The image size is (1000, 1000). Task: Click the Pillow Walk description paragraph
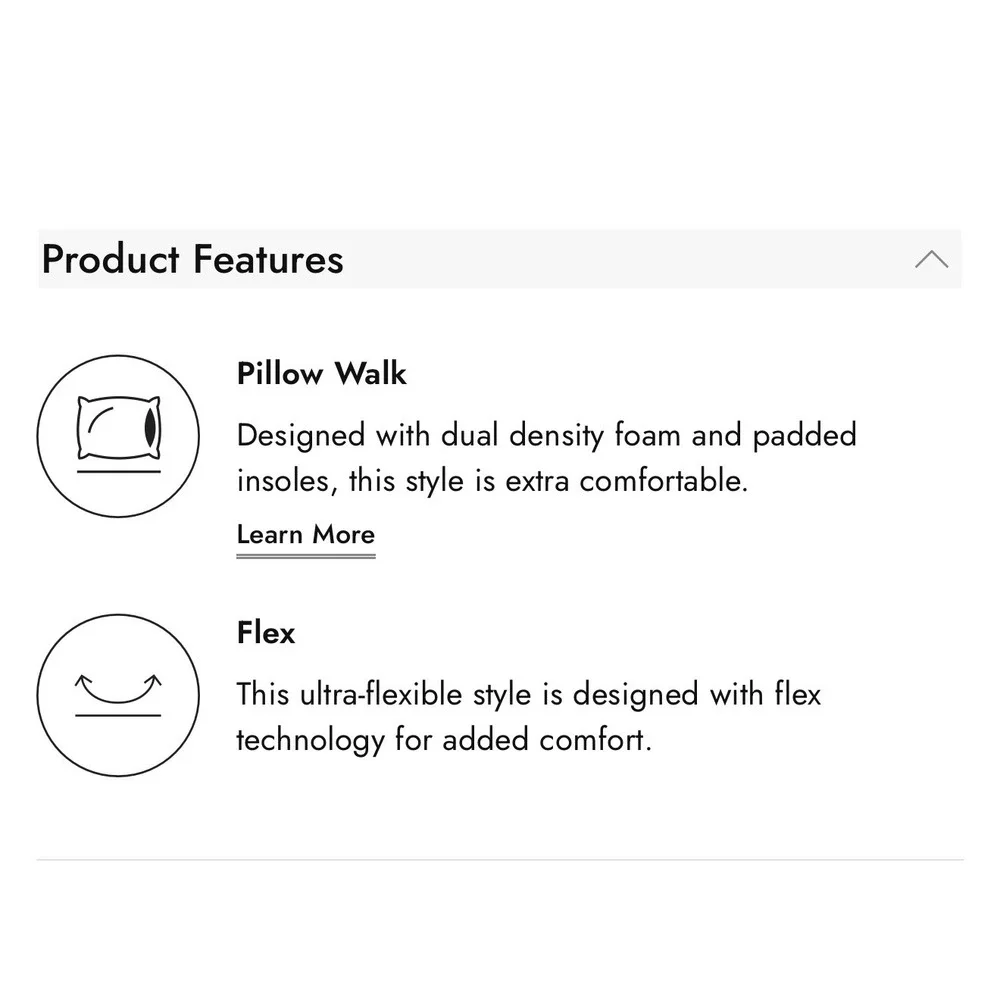tap(547, 458)
